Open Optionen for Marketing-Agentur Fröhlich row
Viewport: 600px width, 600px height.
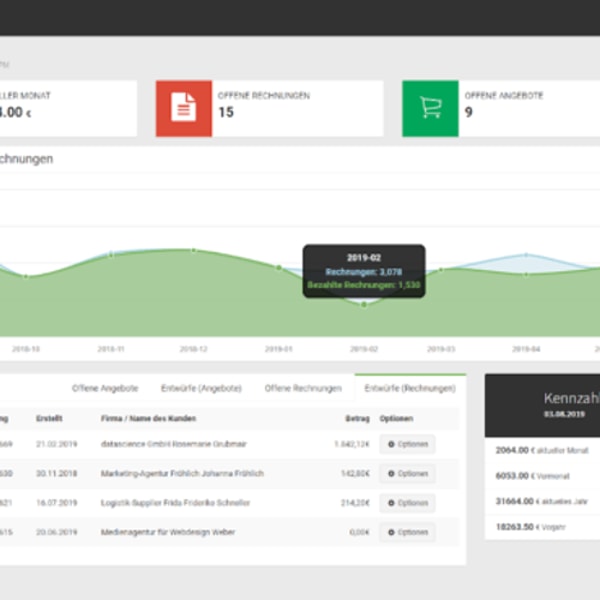pyautogui.click(x=408, y=474)
